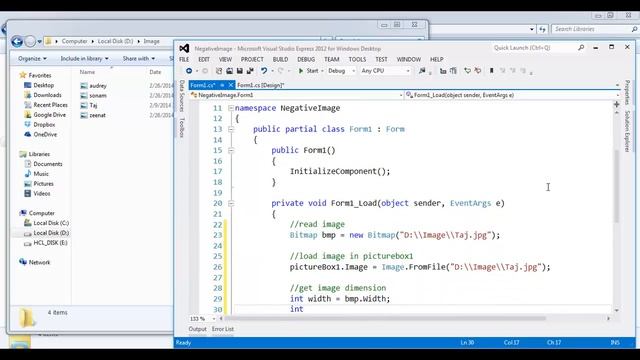
Task: Pin the Form1.cs tab
Action: pyautogui.click(x=222, y=85)
